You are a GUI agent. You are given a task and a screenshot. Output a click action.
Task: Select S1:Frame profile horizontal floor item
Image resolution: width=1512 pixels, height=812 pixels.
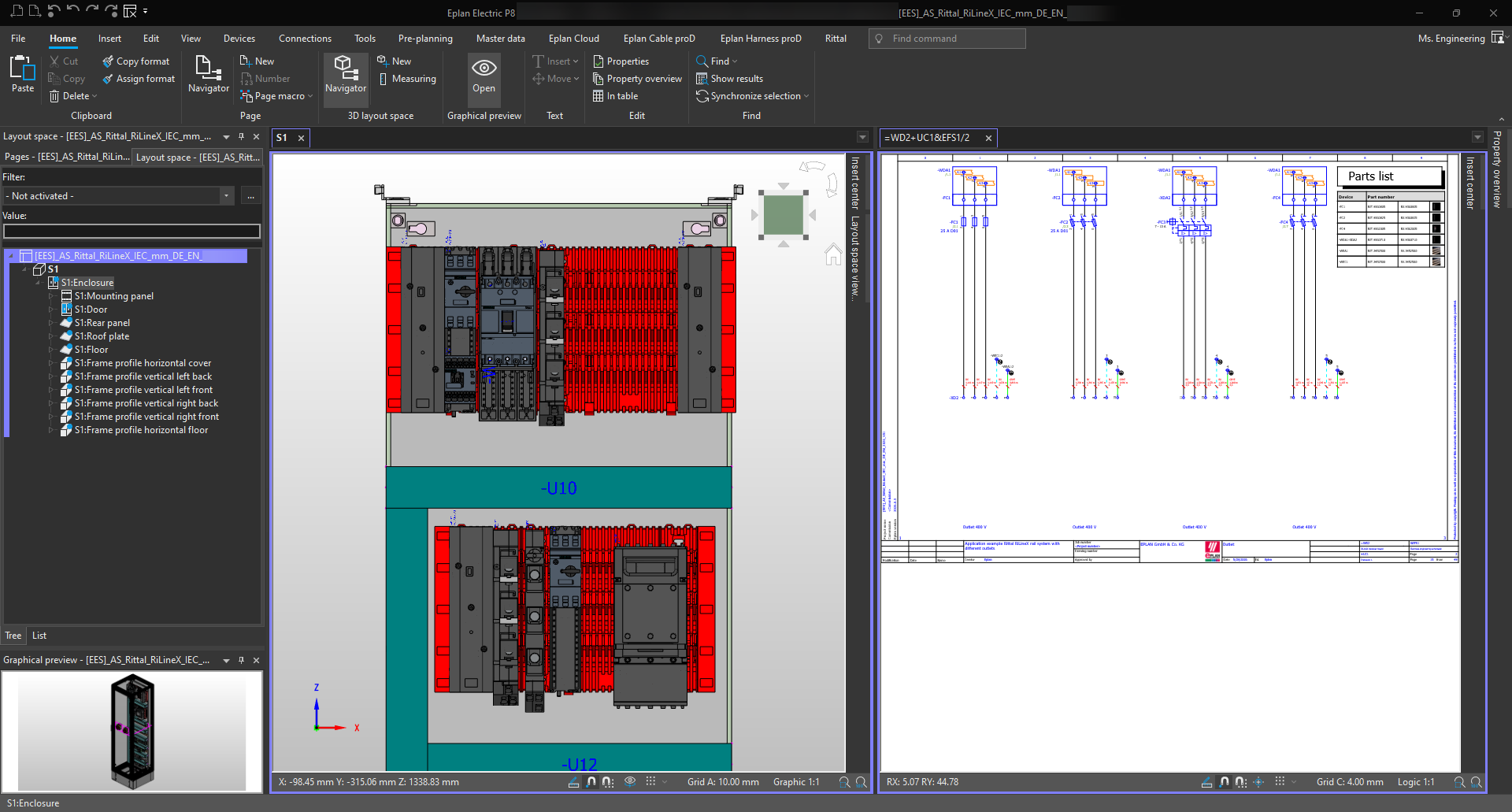click(x=141, y=430)
